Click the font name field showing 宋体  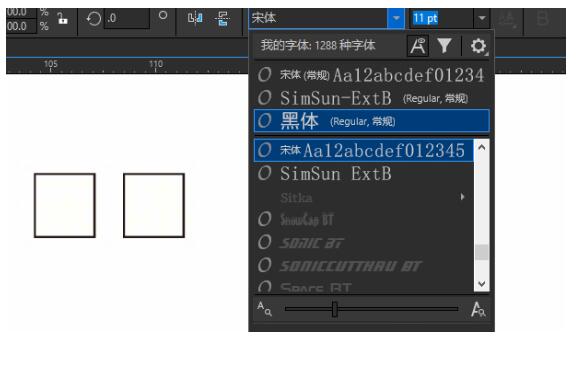(318, 18)
